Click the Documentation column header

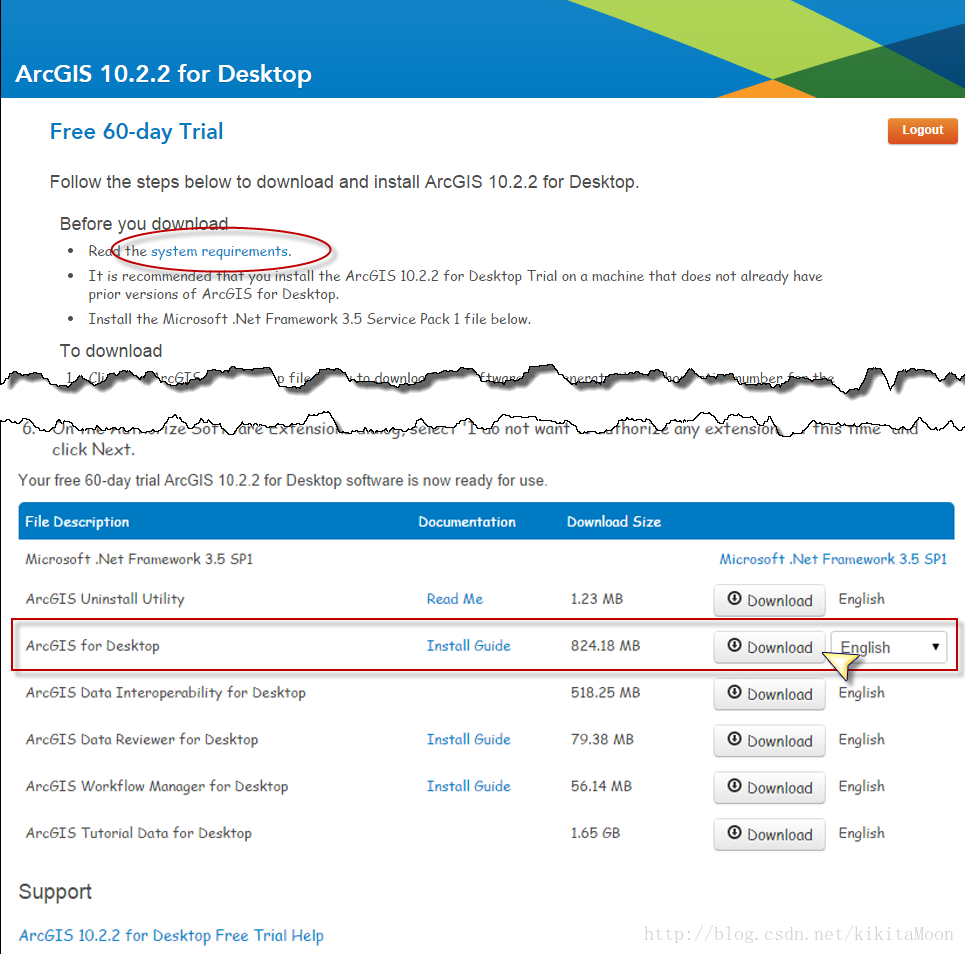tap(466, 522)
